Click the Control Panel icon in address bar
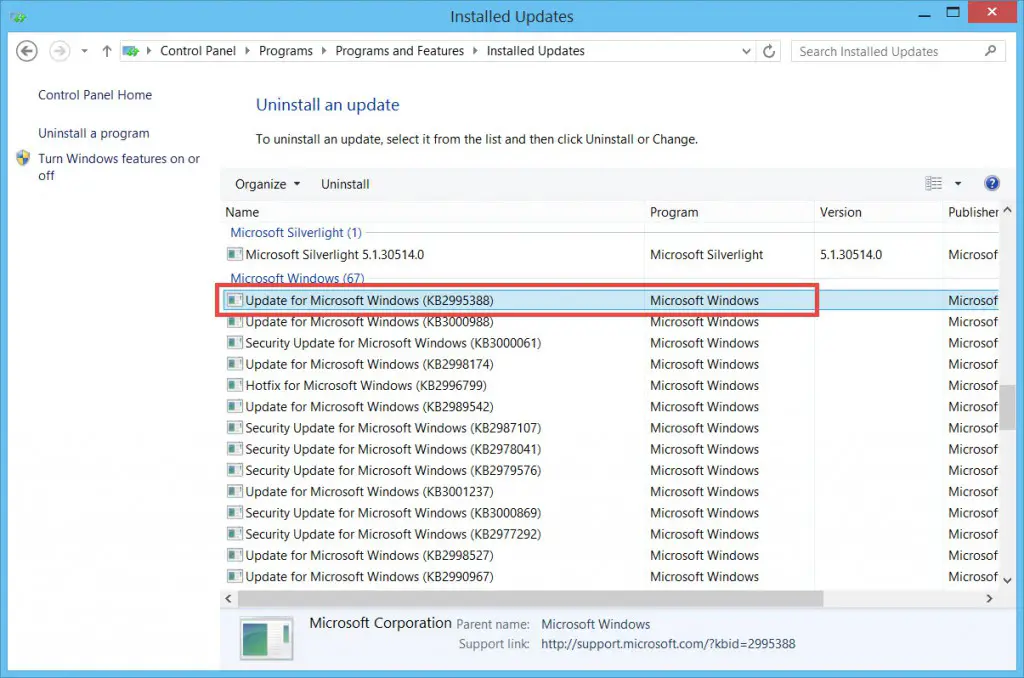Screen dimensions: 1024x678 tap(131, 51)
